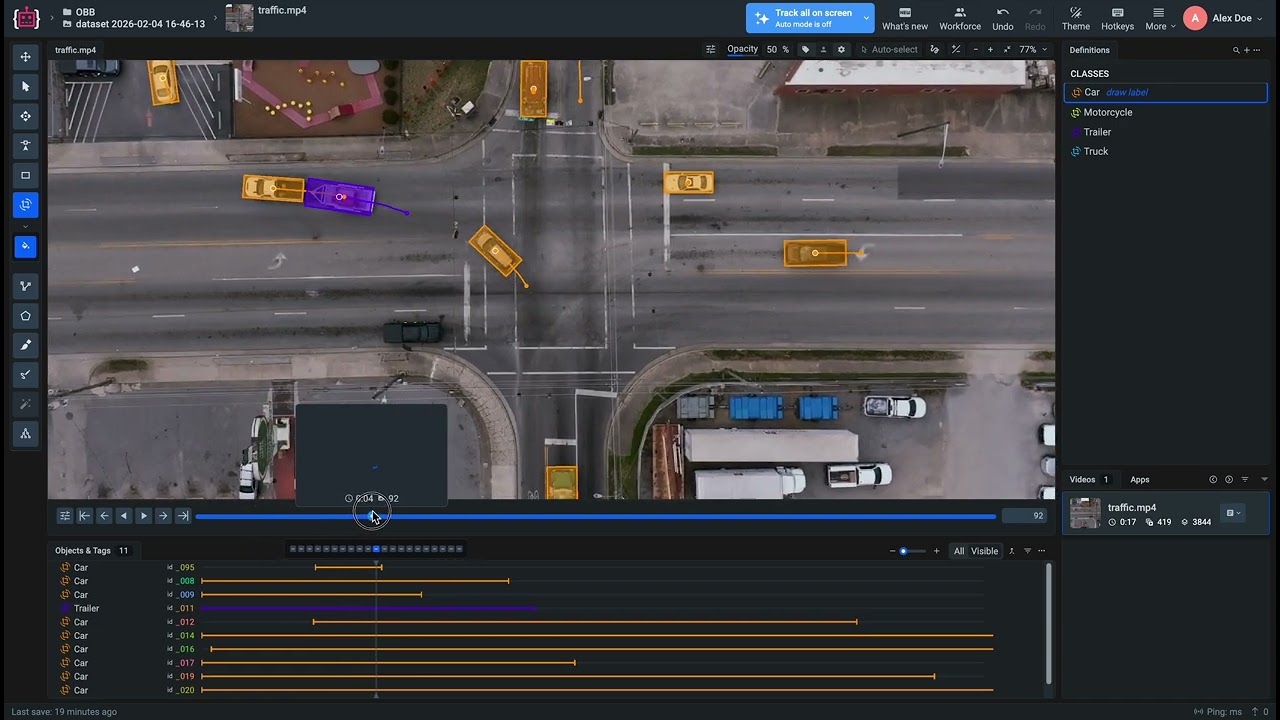Screen dimensions: 1280x720
Task: Select the pan (four-arrow move) tool
Action: tap(26, 57)
